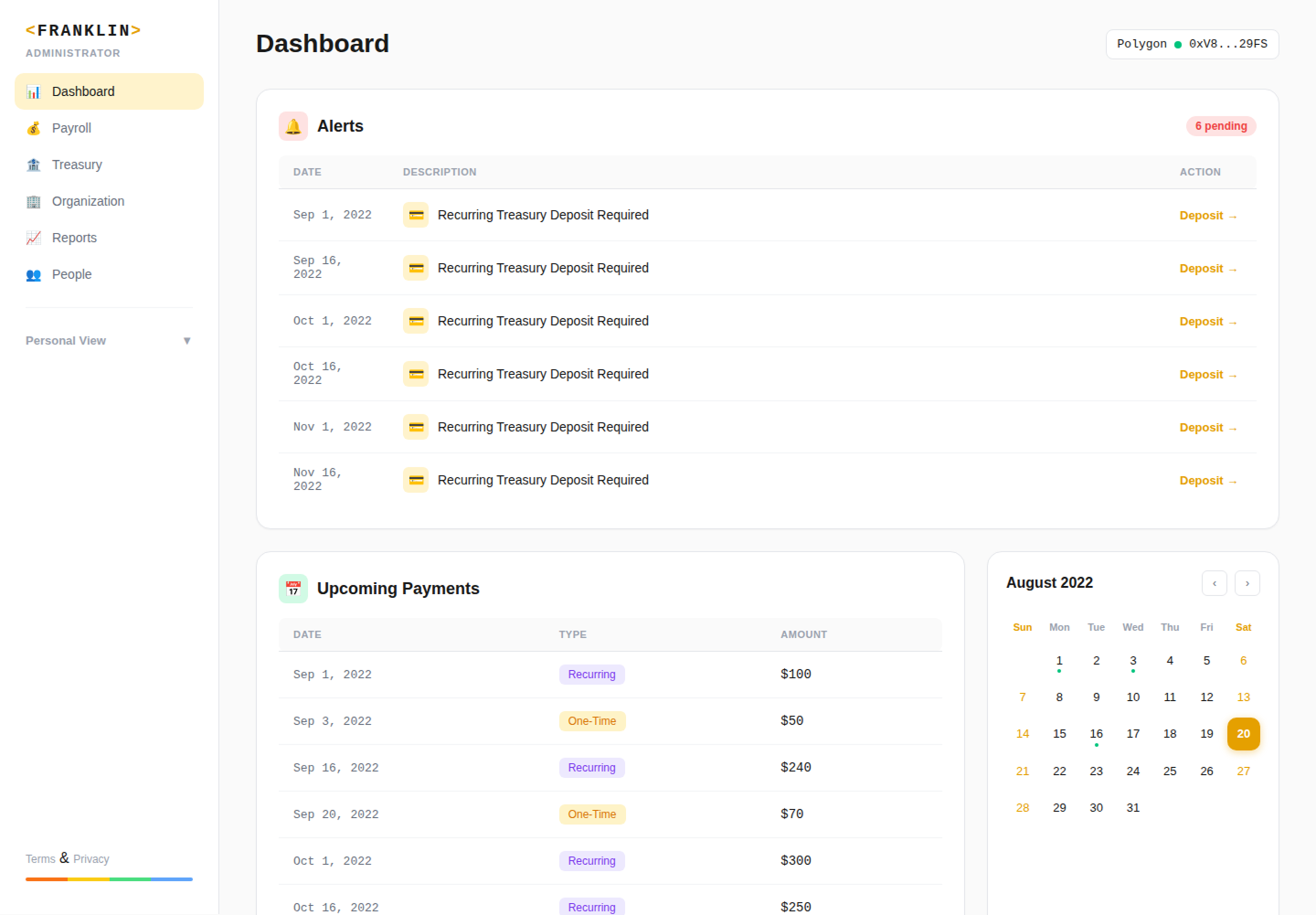Open People via the people icon

(34, 274)
